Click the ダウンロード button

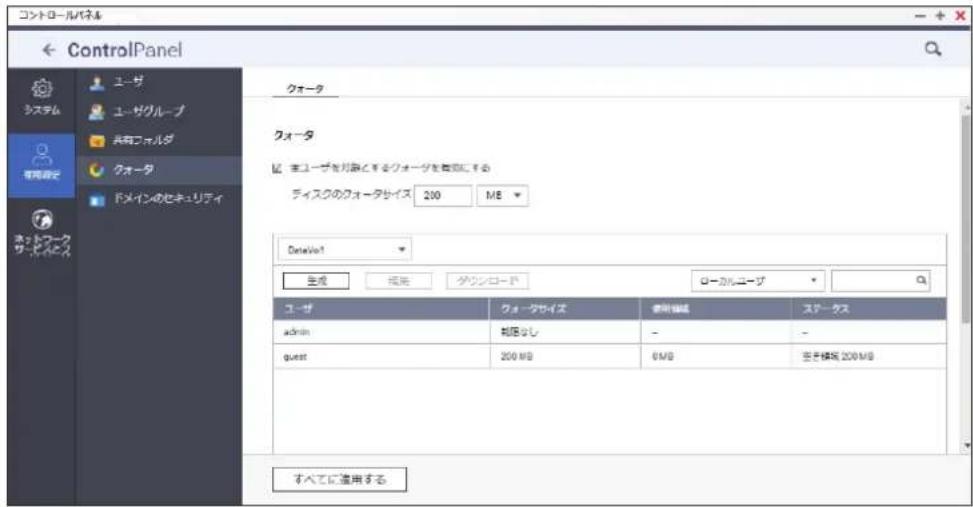487,281
